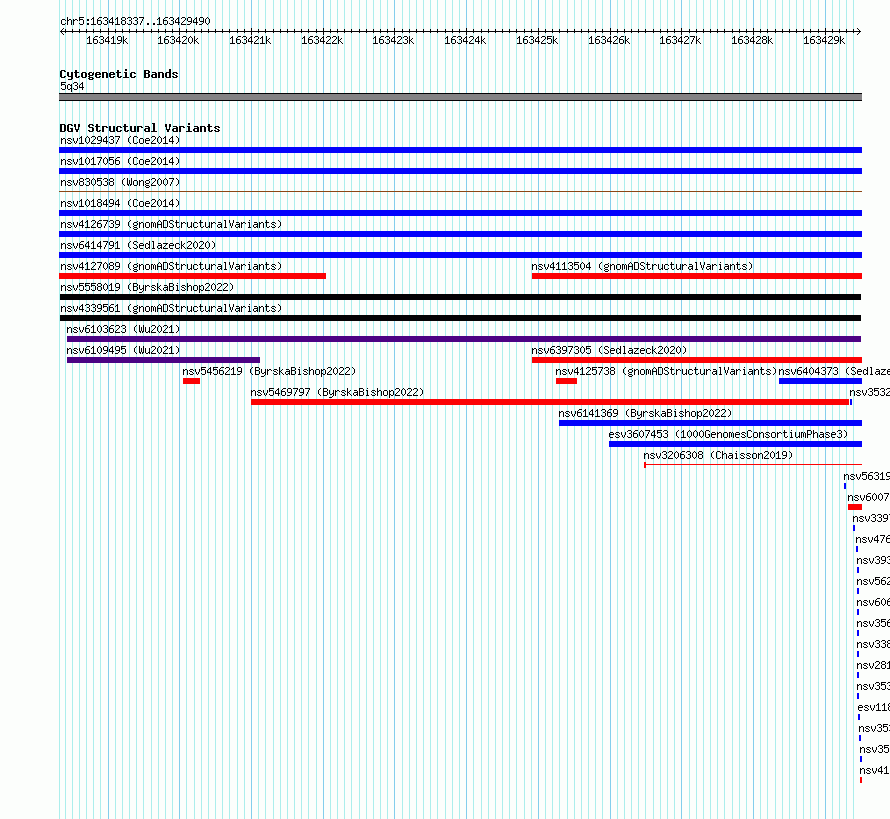The width and height of the screenshot is (890, 819).
Task: Select the 163423k ruler tick label
Action: tap(393, 41)
